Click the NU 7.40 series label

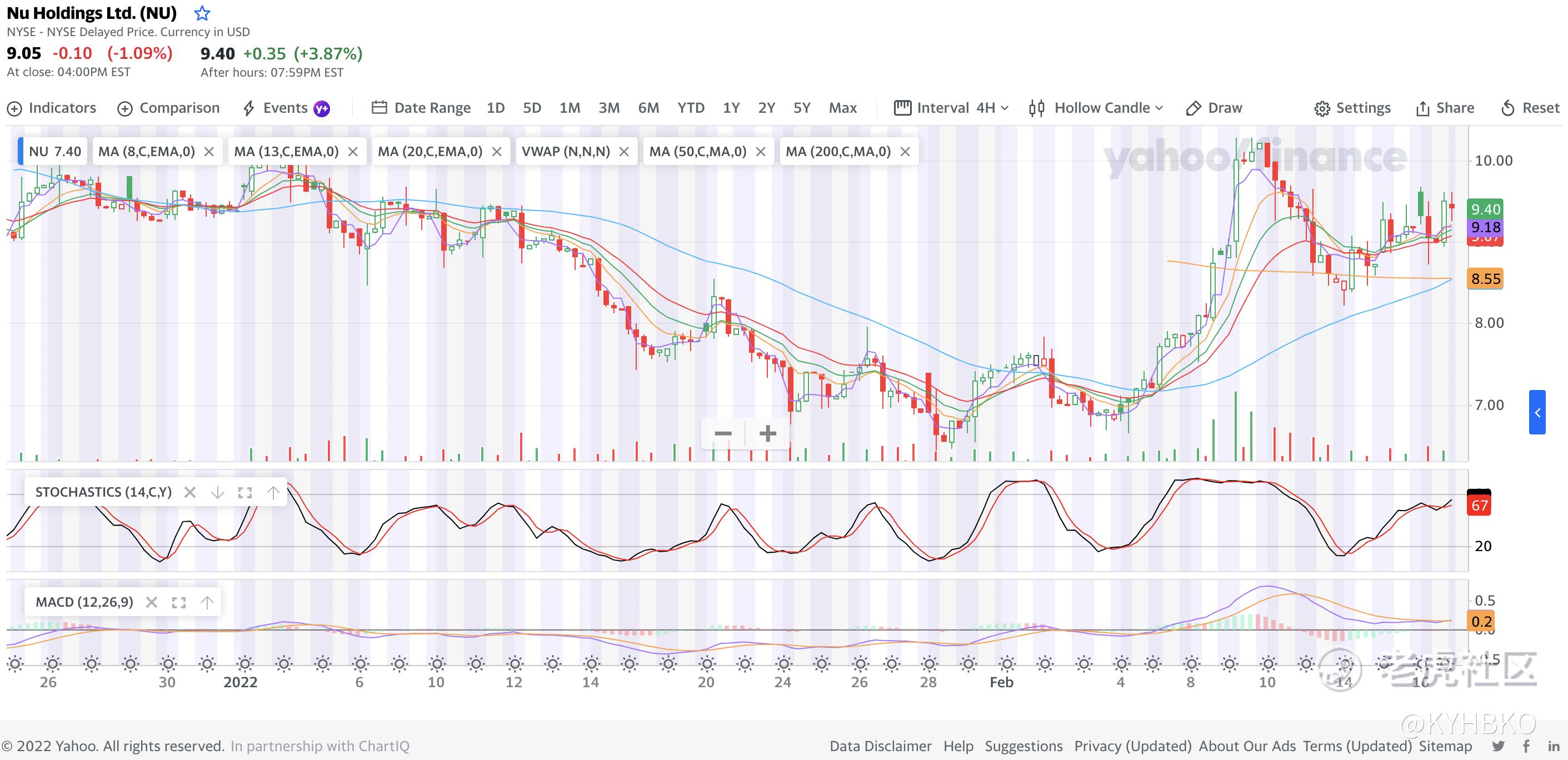[x=54, y=152]
